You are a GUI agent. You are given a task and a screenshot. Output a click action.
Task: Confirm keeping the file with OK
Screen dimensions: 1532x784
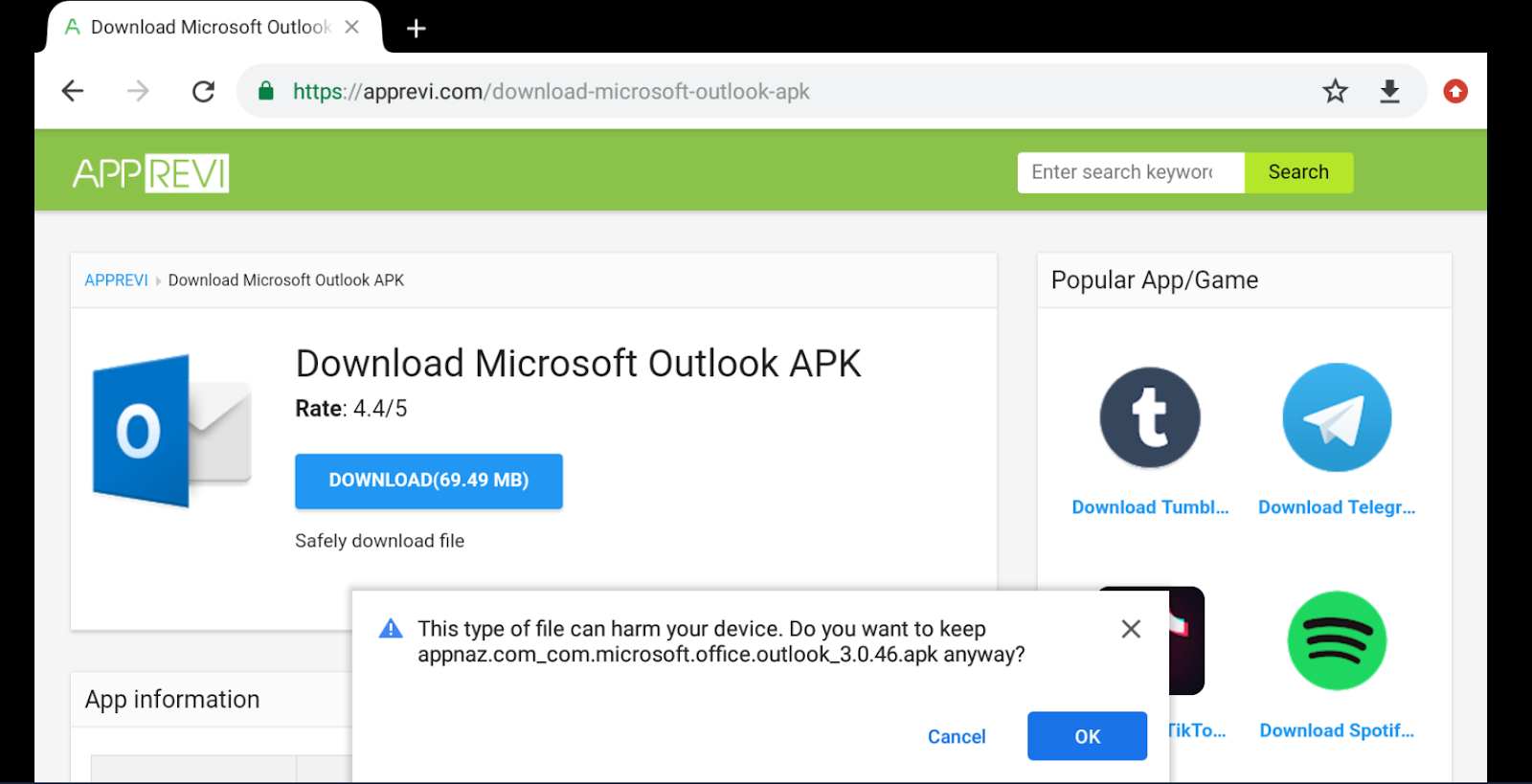(x=1087, y=736)
